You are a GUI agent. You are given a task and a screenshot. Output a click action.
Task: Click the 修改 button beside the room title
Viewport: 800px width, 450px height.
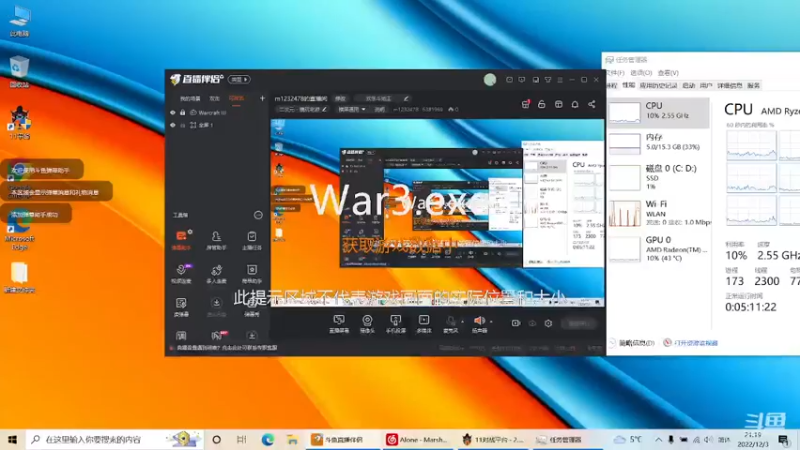340,98
